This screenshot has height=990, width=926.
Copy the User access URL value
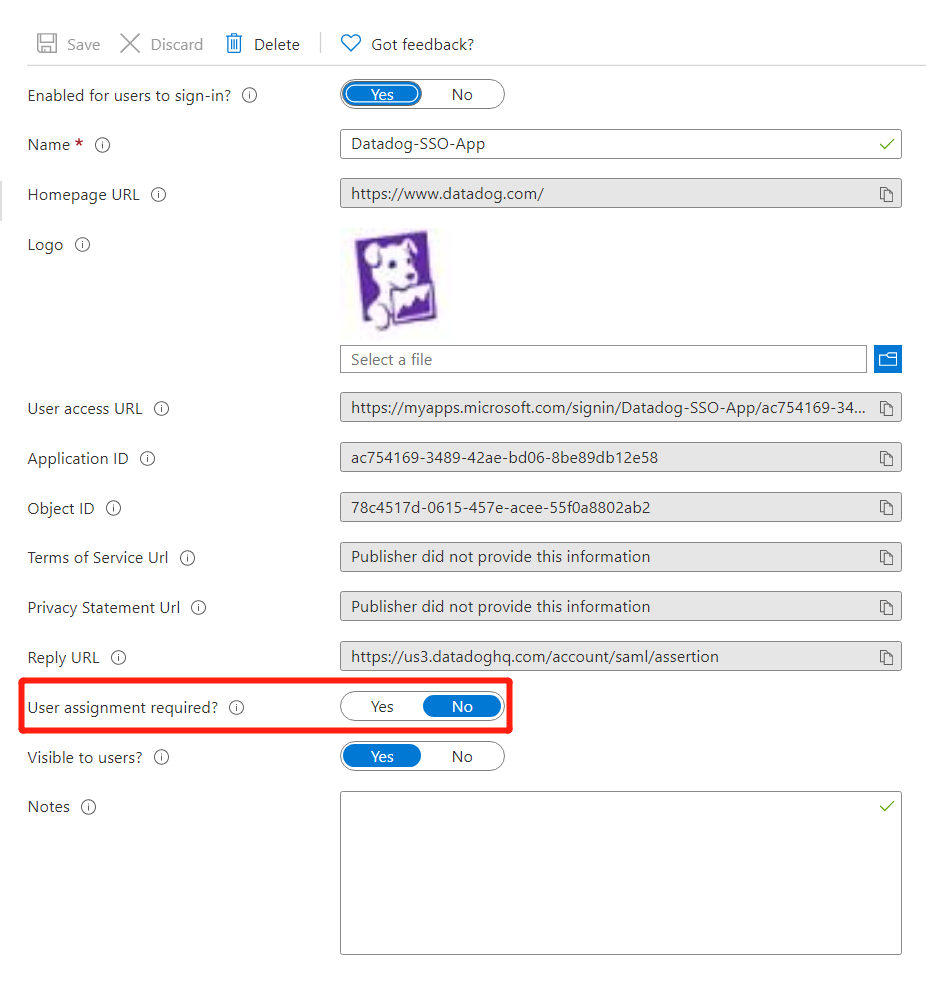pos(886,409)
